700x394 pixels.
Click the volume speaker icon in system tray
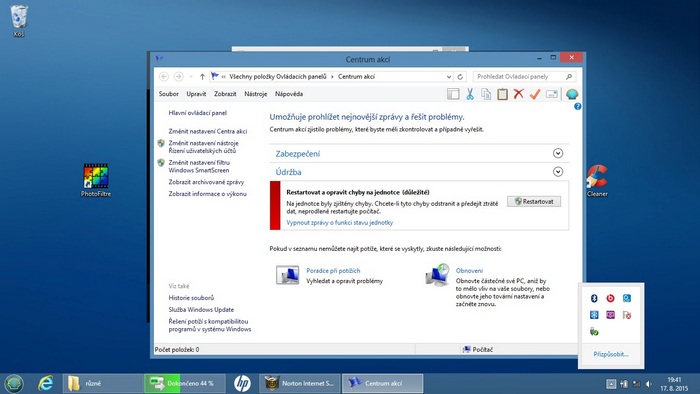[649, 384]
